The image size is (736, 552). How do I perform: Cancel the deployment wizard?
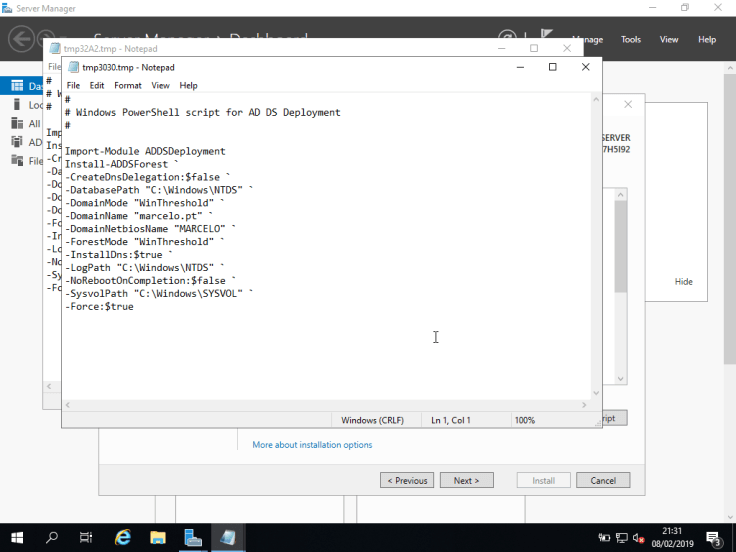coord(603,481)
